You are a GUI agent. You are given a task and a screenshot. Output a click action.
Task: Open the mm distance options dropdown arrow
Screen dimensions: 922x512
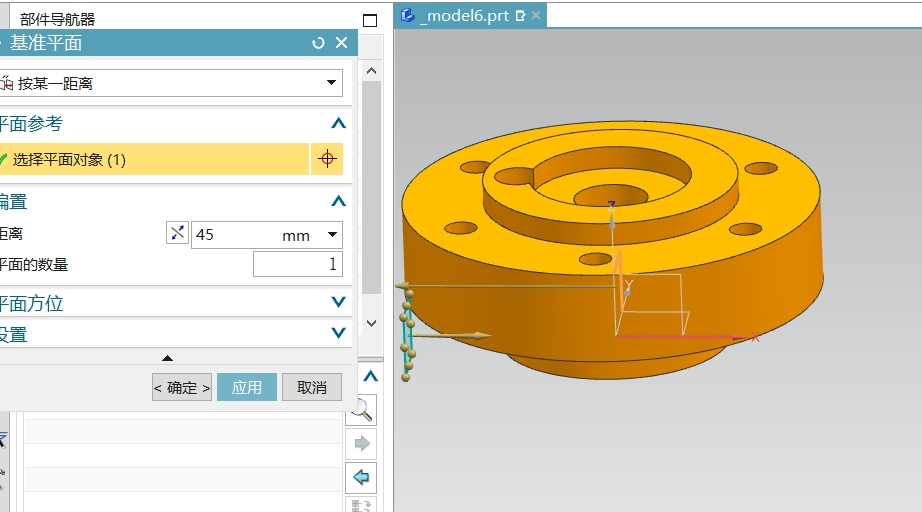pyautogui.click(x=332, y=235)
